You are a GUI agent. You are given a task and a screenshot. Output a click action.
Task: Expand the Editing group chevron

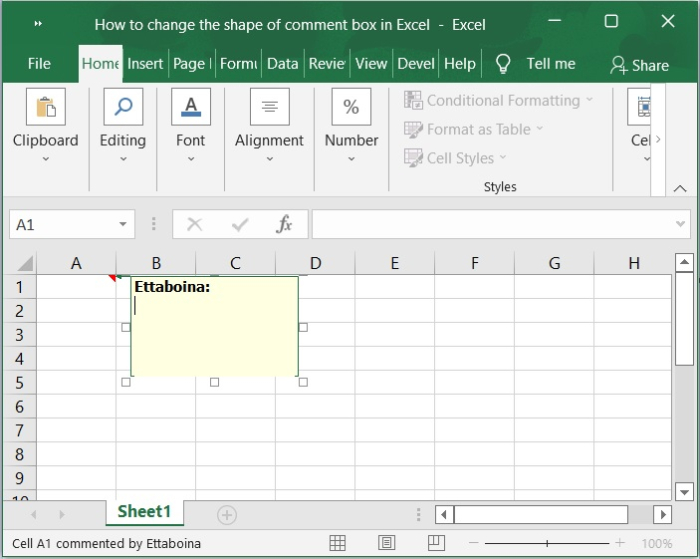123,159
